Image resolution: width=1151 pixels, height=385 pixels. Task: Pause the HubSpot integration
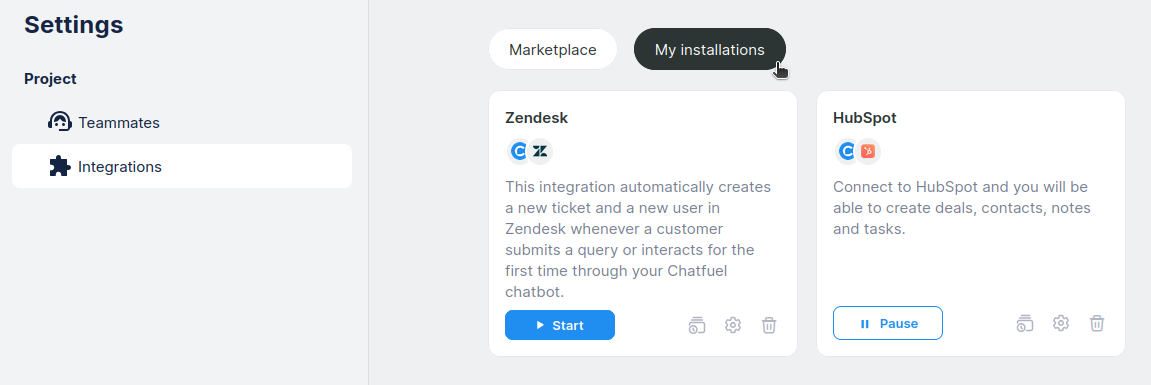(x=888, y=323)
